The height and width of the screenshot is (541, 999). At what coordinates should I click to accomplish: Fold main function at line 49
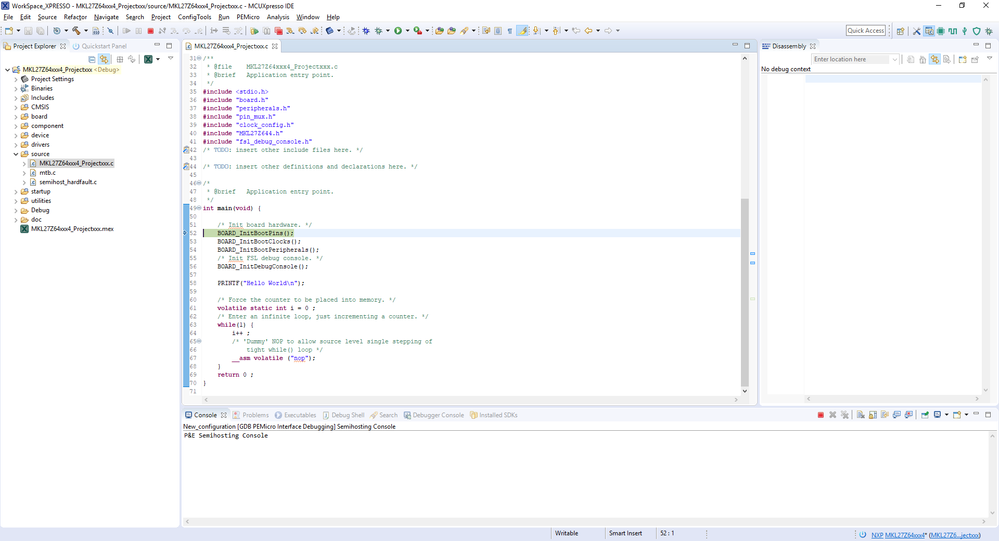tap(199, 208)
